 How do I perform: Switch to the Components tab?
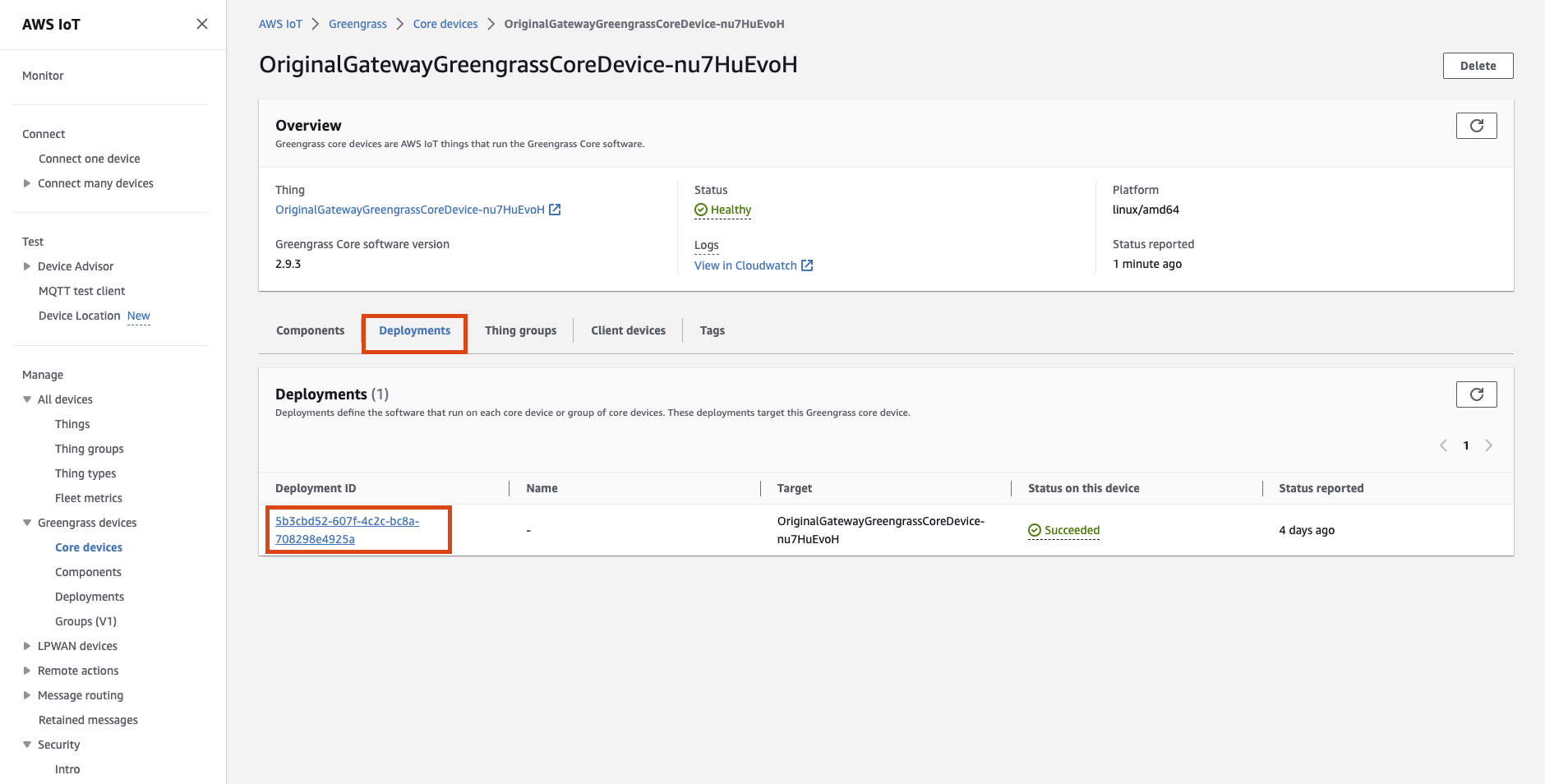pyautogui.click(x=310, y=330)
